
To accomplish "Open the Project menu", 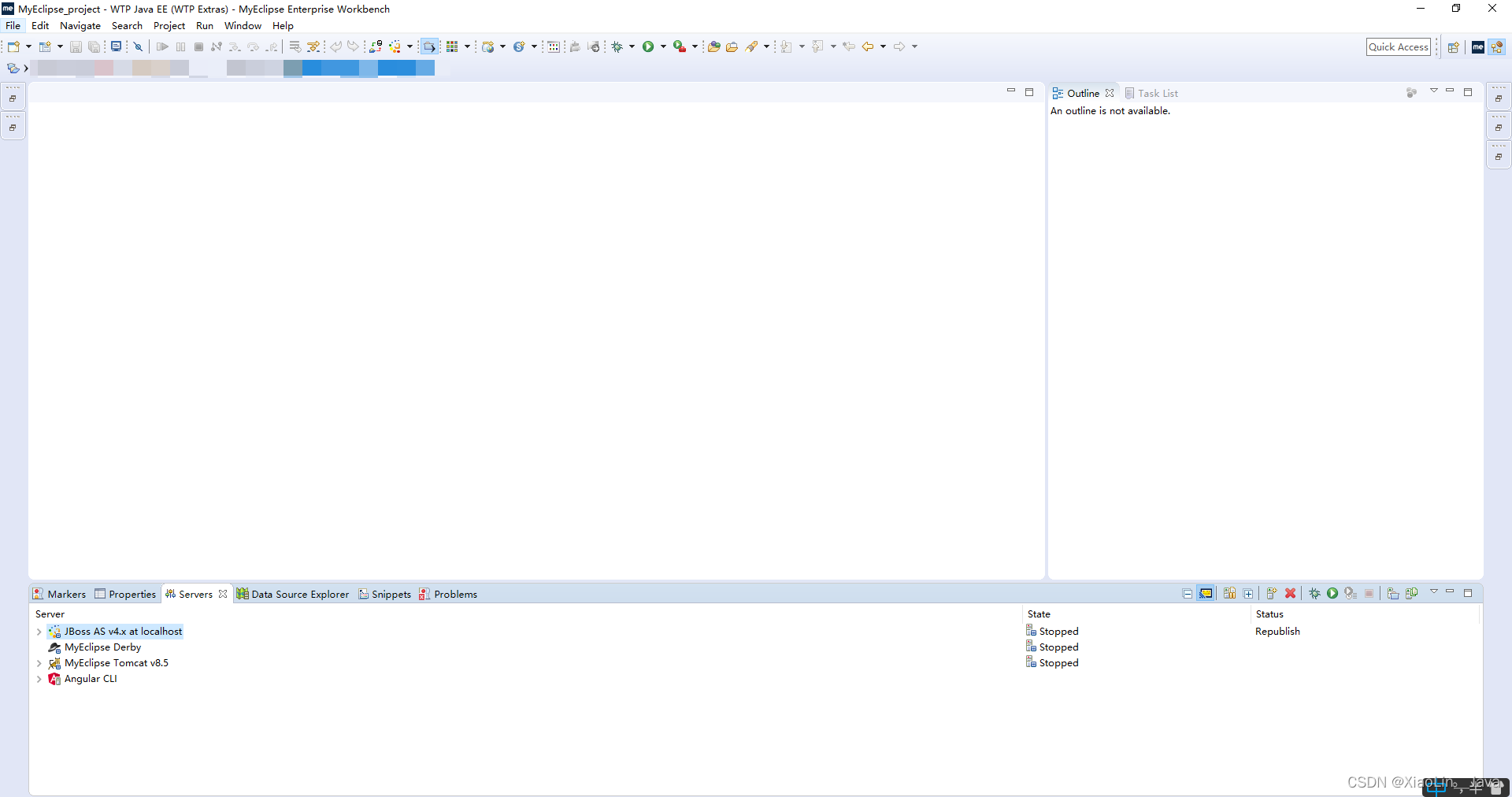I will [x=169, y=26].
